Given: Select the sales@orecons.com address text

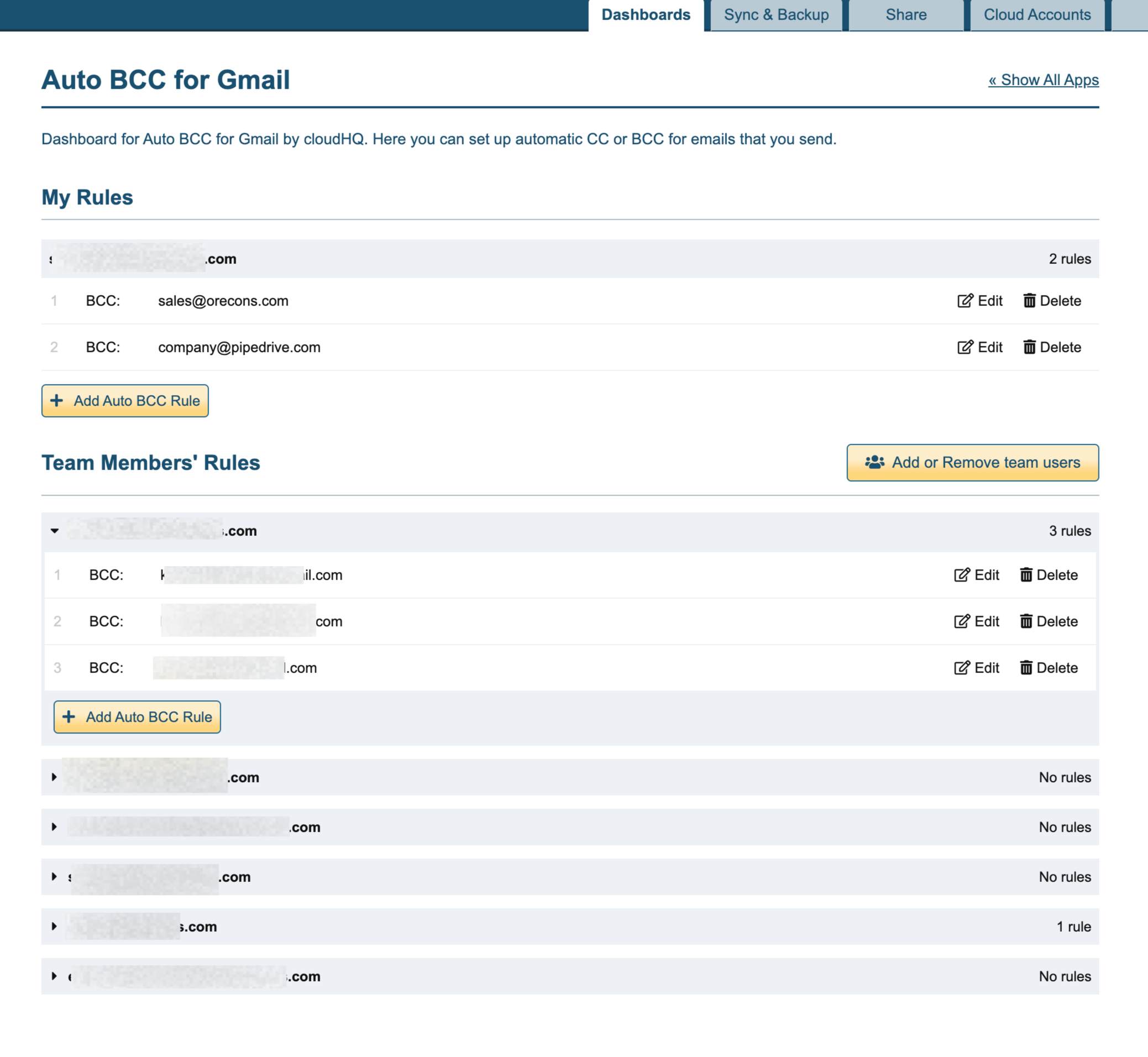Looking at the screenshot, I should pyautogui.click(x=223, y=301).
